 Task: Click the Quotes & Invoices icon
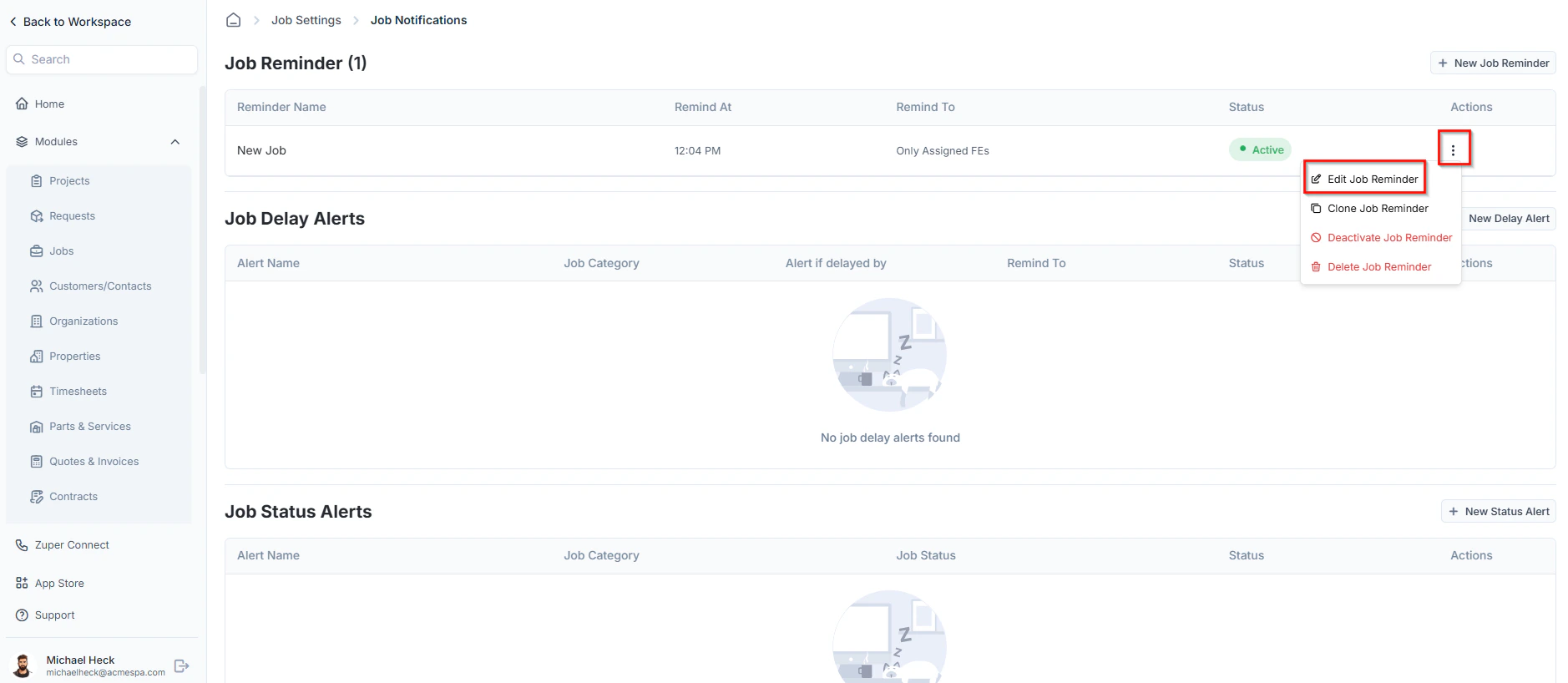(36, 462)
